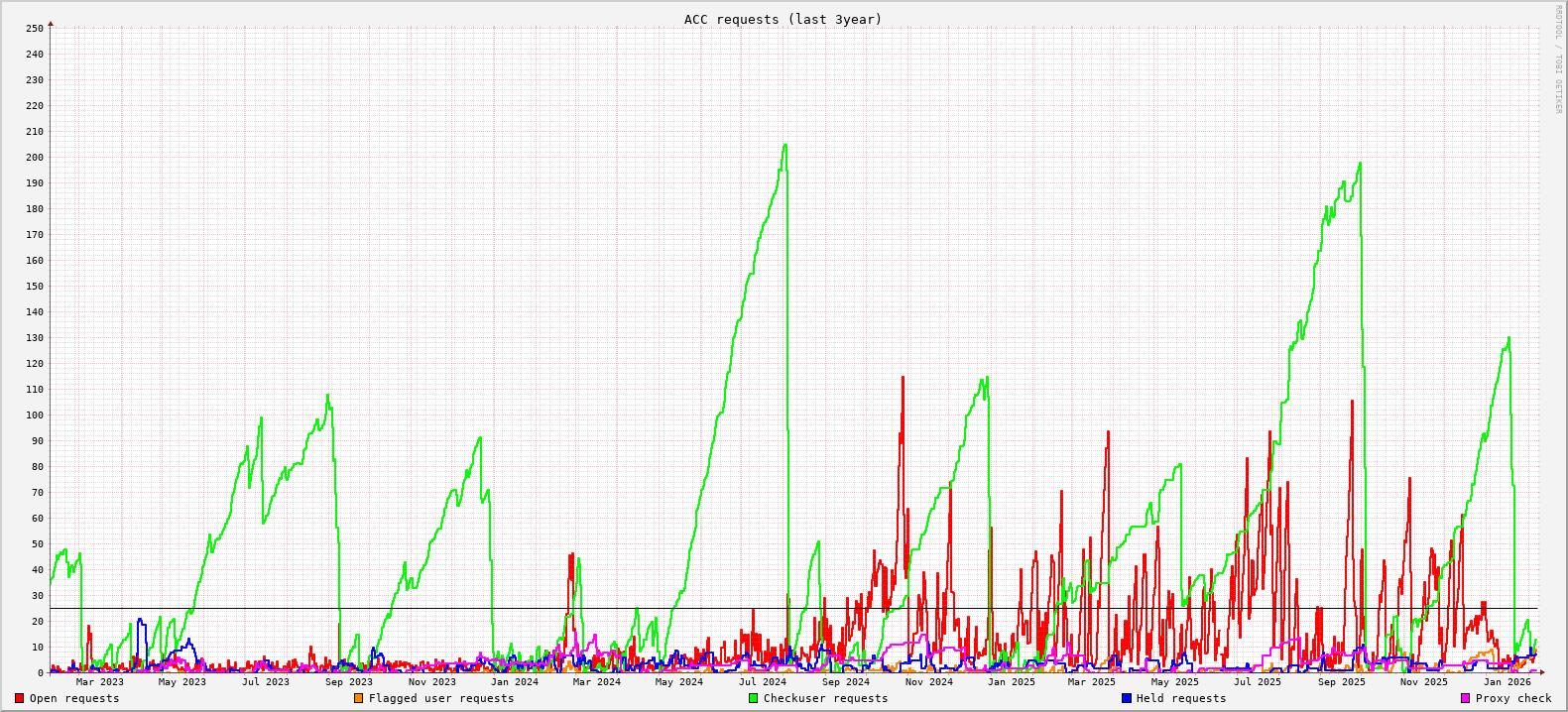The width and height of the screenshot is (1568, 712).
Task: Click the "Proxy check" legend text
Action: coord(1513,698)
